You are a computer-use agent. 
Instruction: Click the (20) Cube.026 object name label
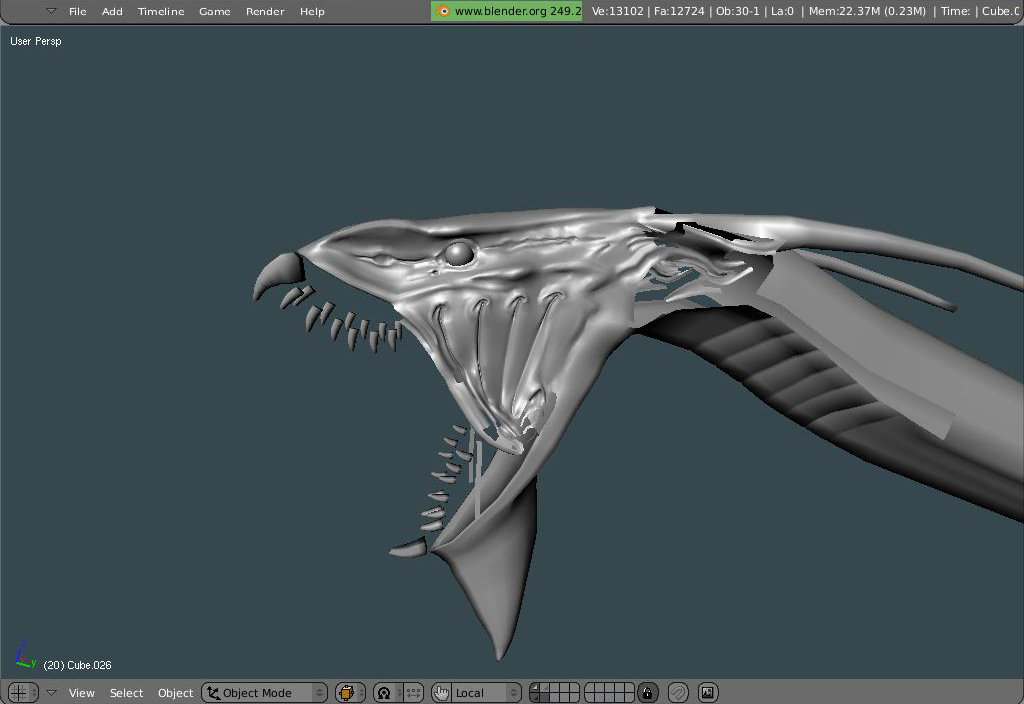(77, 665)
